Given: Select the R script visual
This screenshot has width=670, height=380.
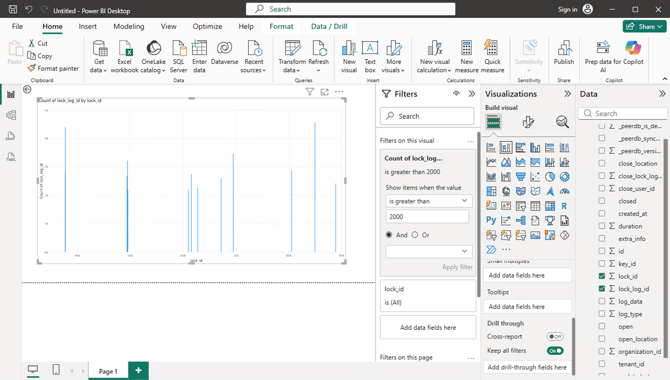Looking at the screenshot, I should click(564, 206).
